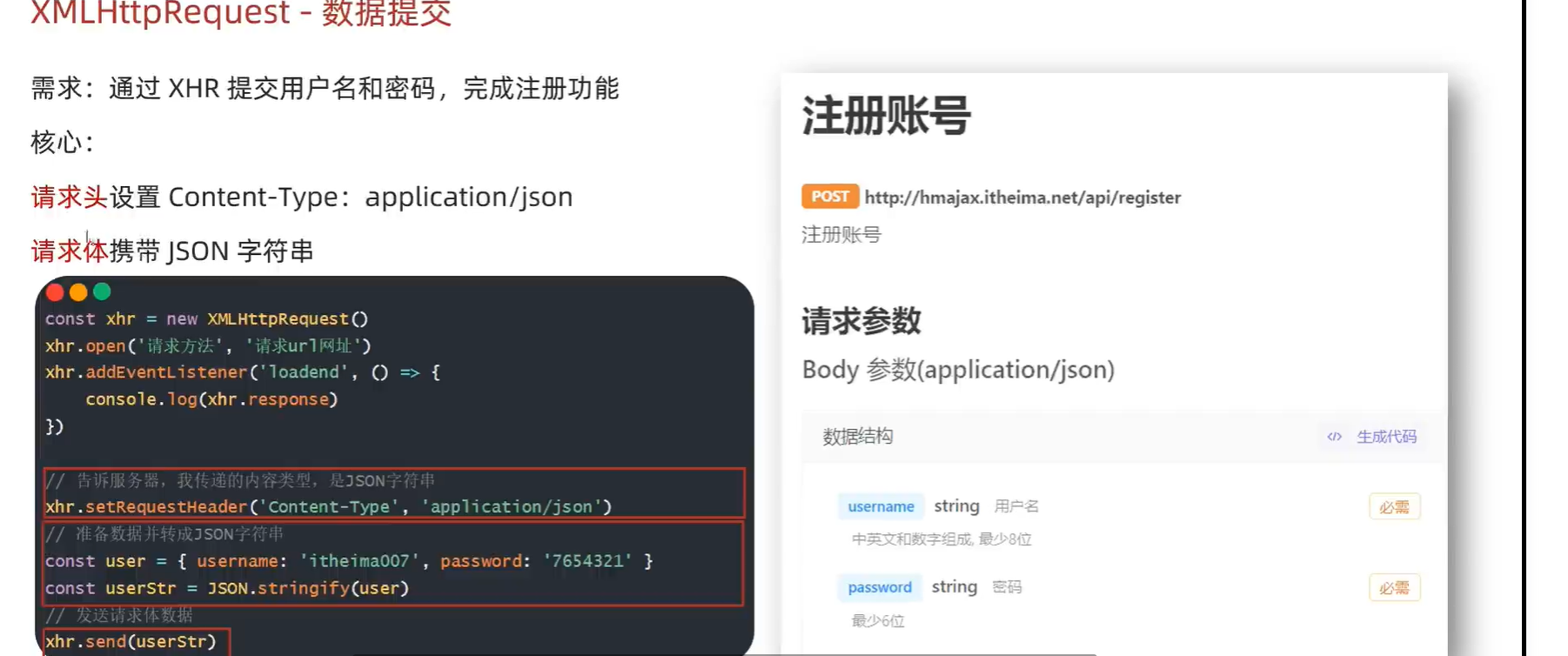Image resolution: width=1568 pixels, height=656 pixels.
Task: Click the Body 参数(application/json) label
Action: pos(958,370)
